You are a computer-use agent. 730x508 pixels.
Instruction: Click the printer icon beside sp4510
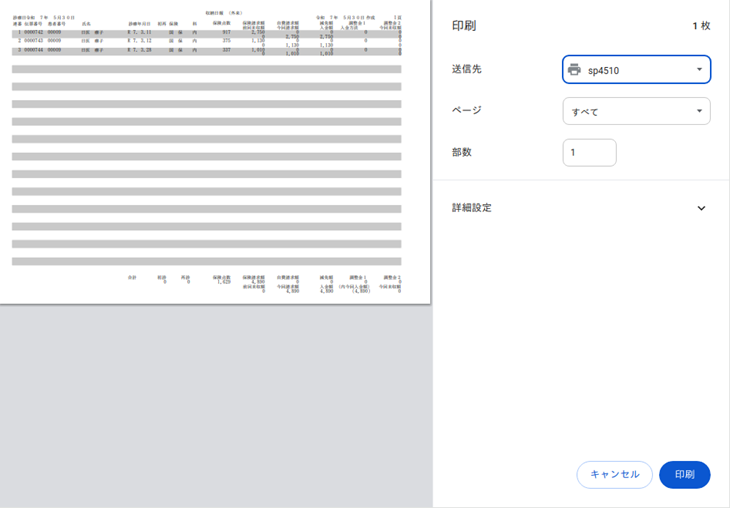(574, 70)
